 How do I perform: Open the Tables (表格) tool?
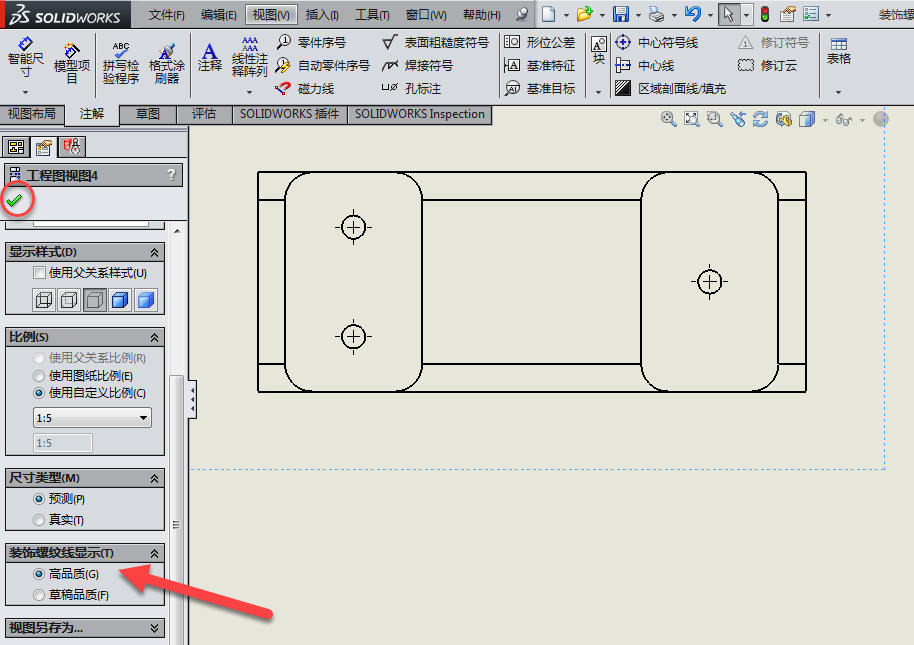[x=839, y=51]
